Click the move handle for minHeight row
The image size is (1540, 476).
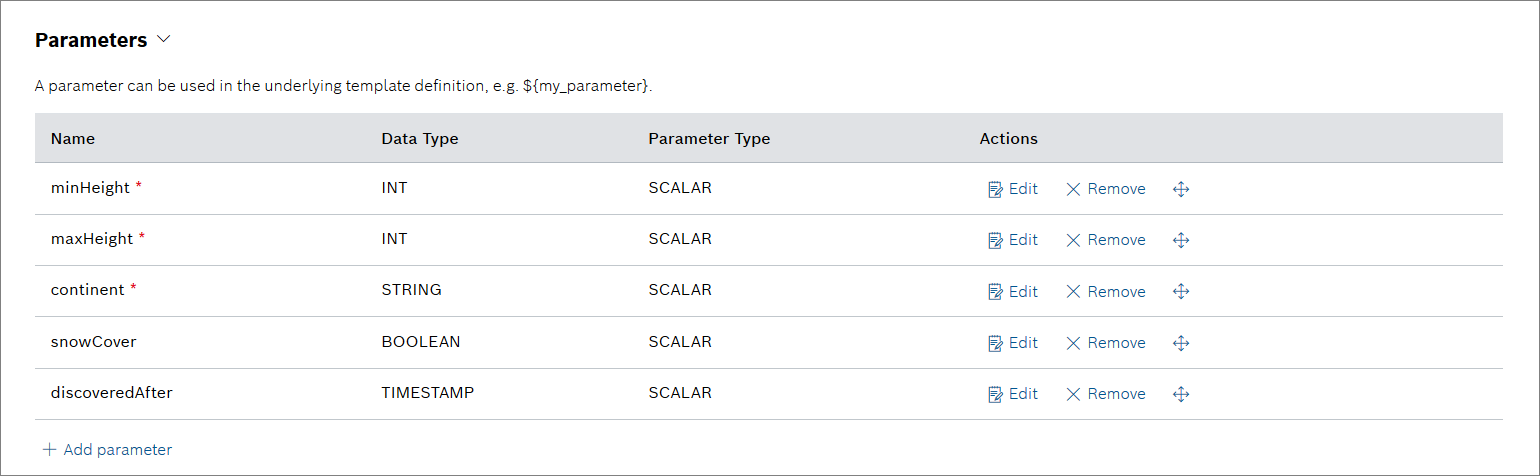click(1180, 189)
